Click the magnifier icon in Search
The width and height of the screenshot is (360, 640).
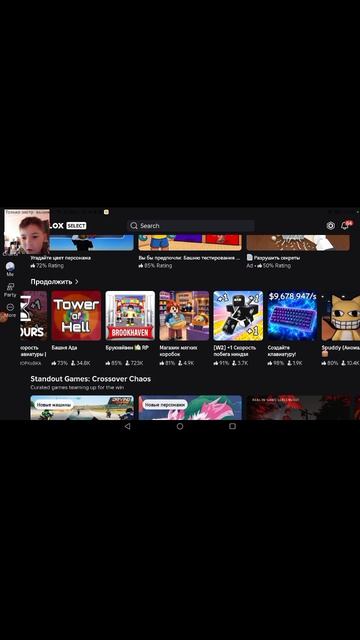click(134, 226)
